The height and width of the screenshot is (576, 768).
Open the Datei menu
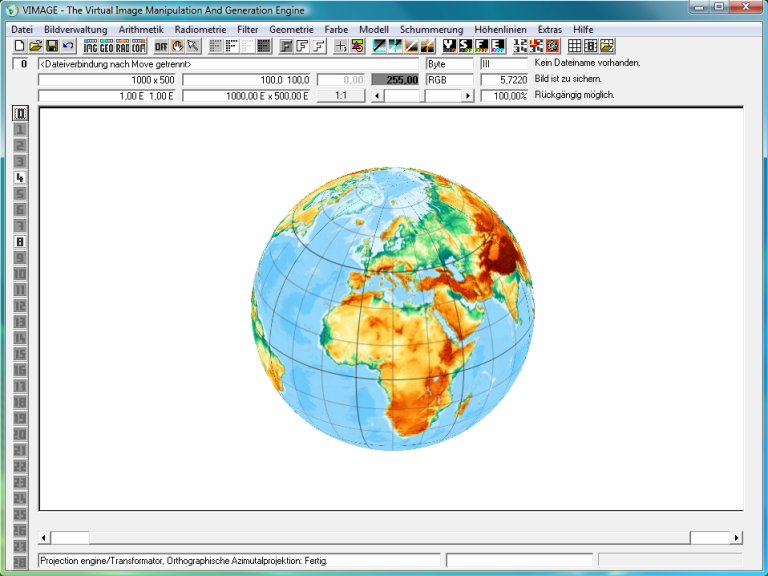22,30
